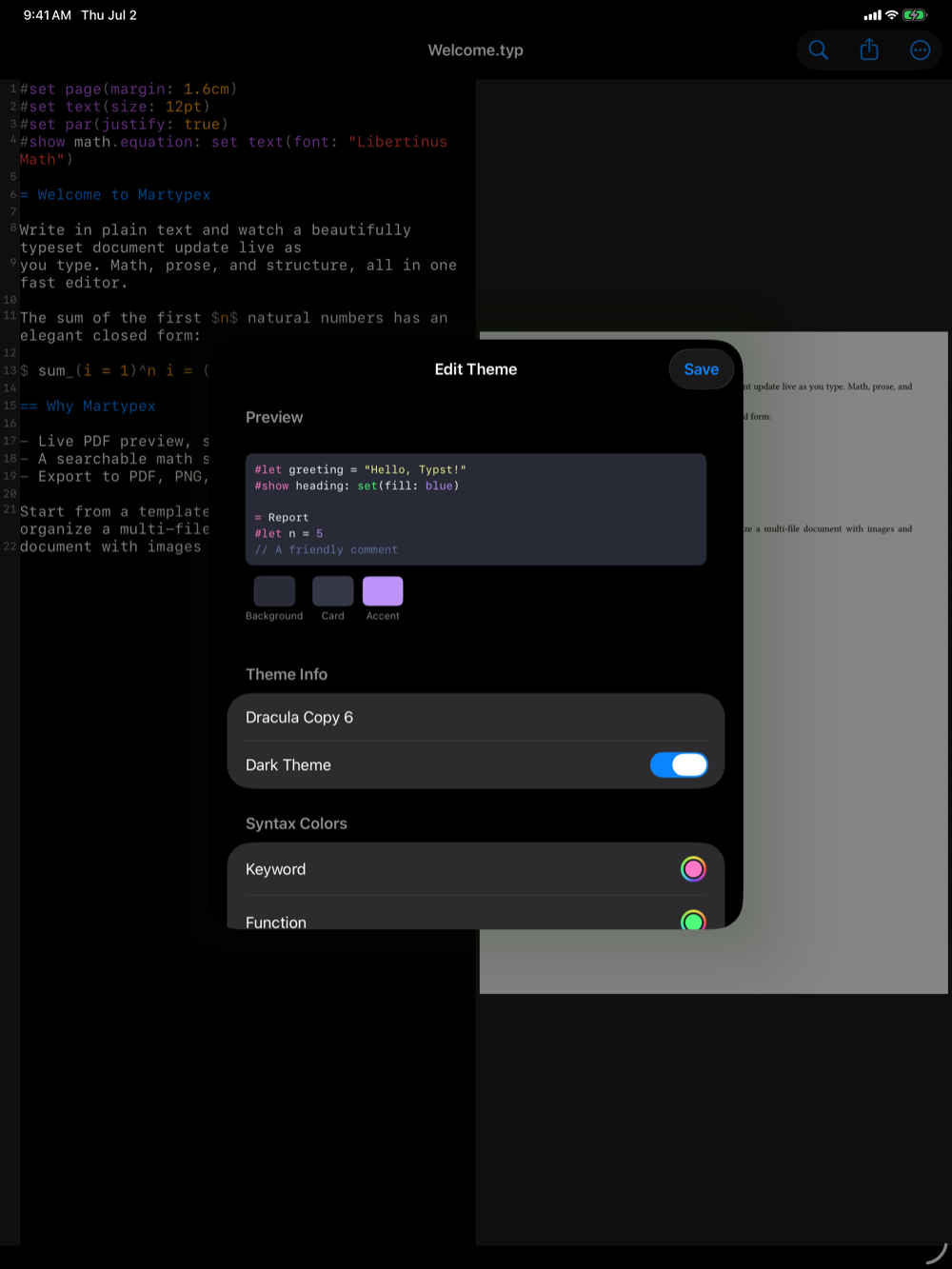Click the Dark Theme label

click(288, 764)
